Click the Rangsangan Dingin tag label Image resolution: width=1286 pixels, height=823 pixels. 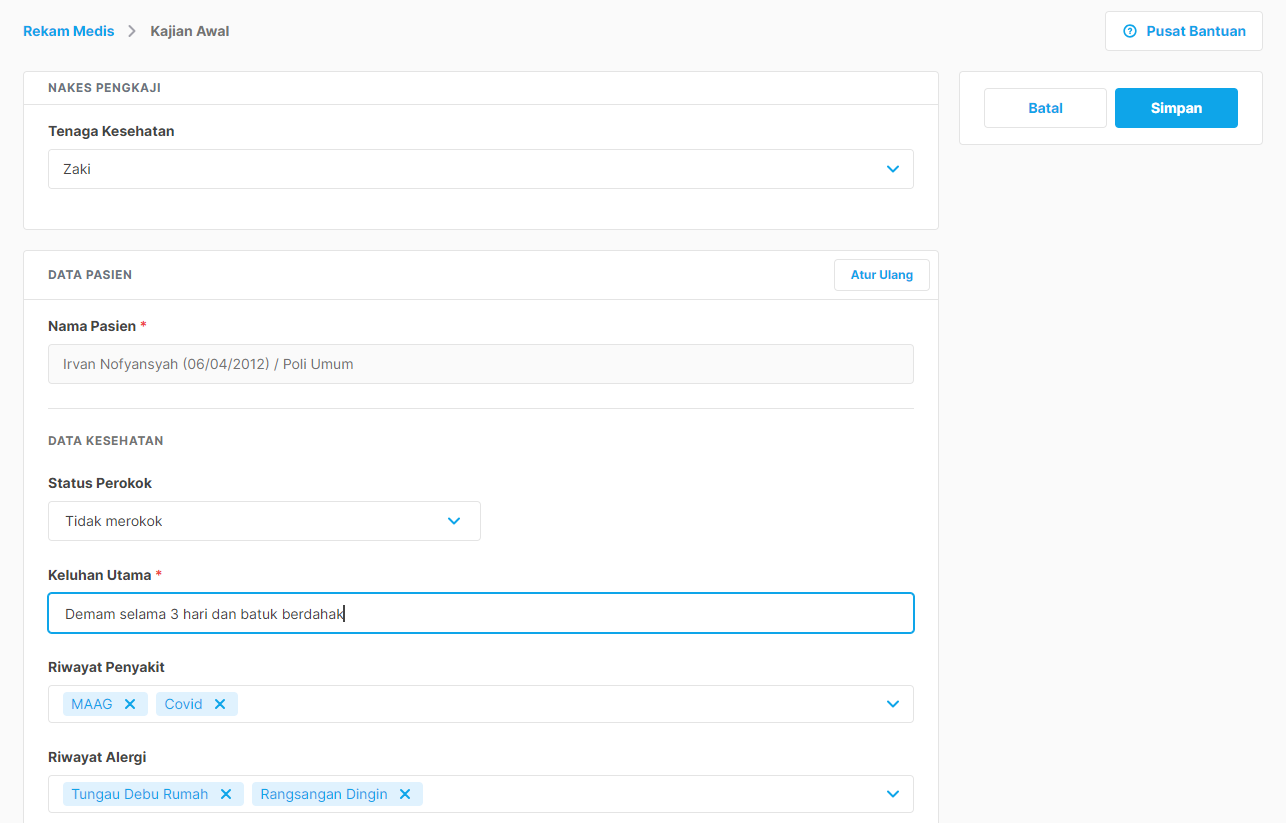324,794
